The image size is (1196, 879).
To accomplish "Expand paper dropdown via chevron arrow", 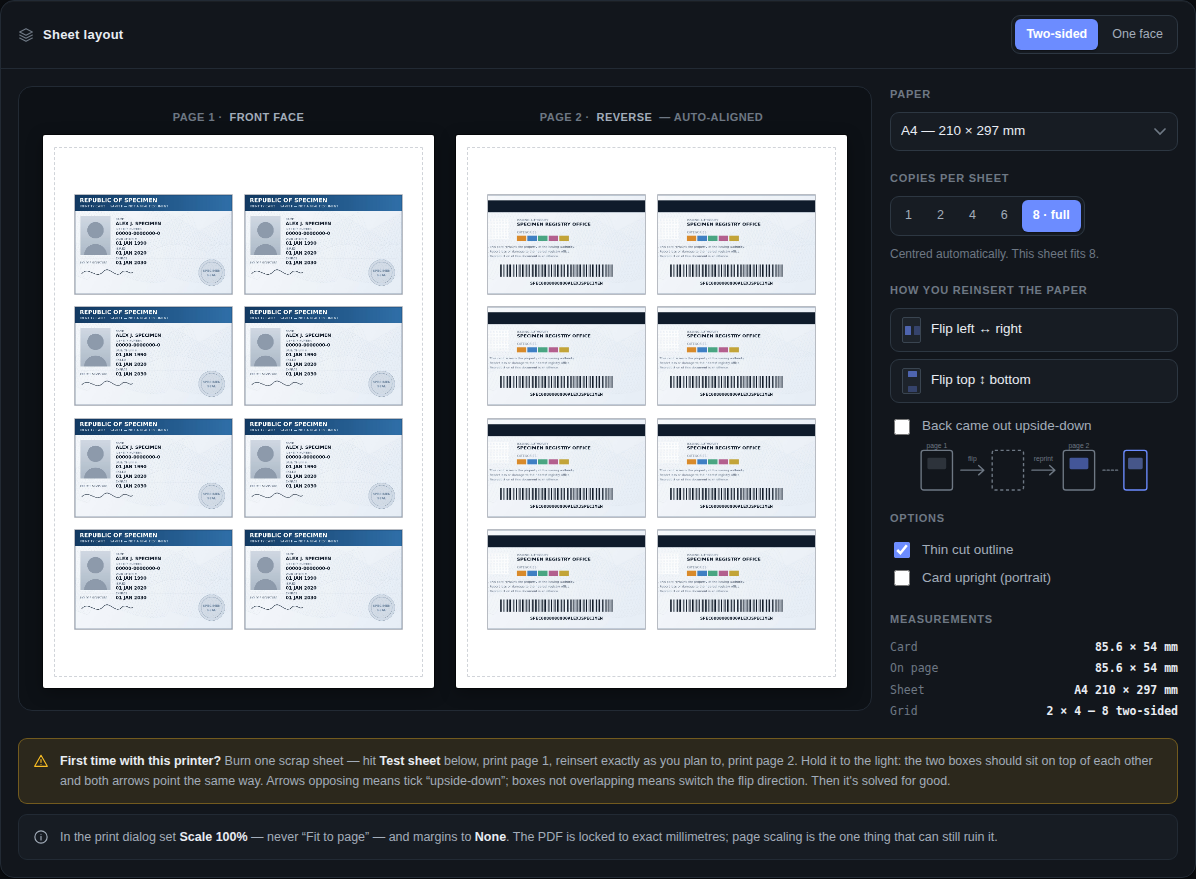I will (1159, 131).
